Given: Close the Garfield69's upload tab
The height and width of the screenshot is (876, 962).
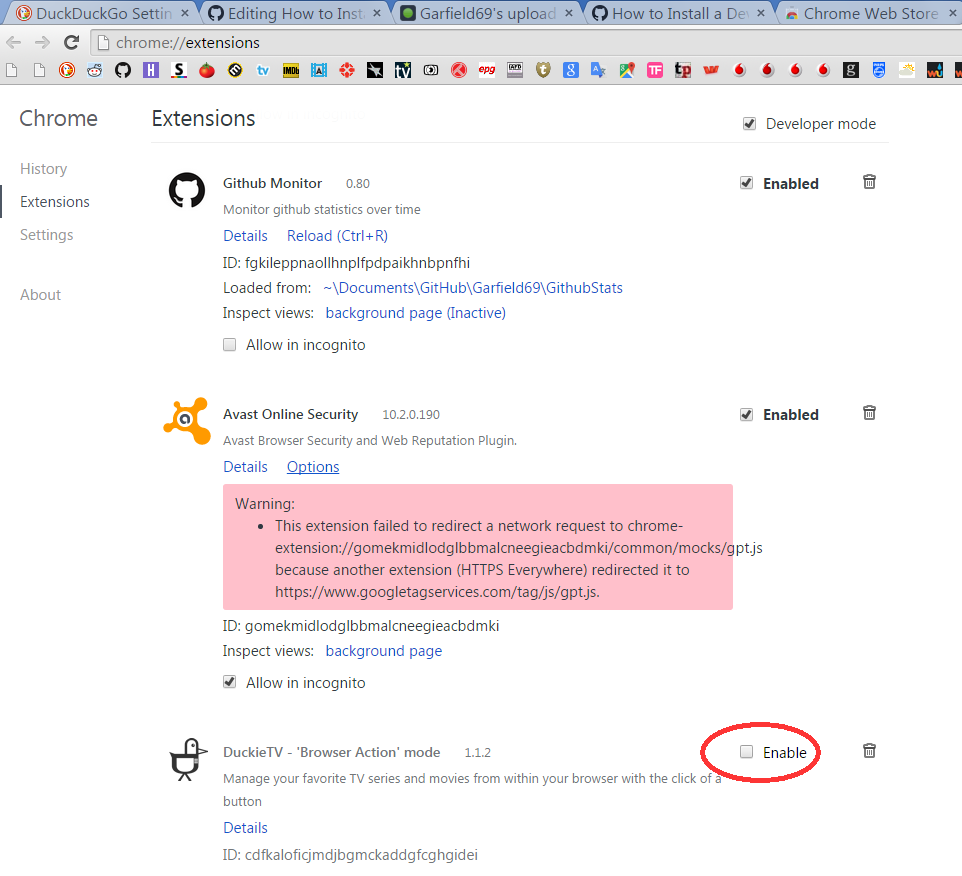Looking at the screenshot, I should [x=569, y=13].
